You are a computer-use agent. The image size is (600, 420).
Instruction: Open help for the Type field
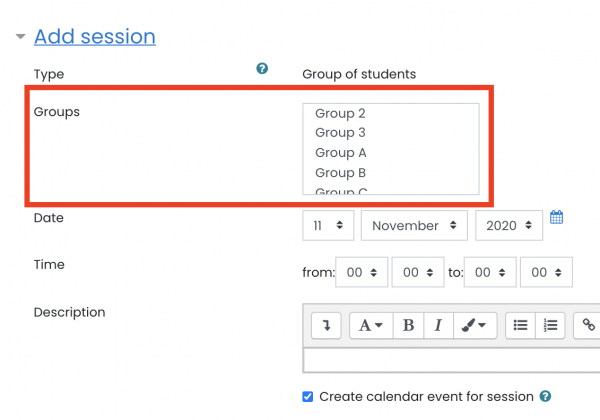[x=262, y=68]
